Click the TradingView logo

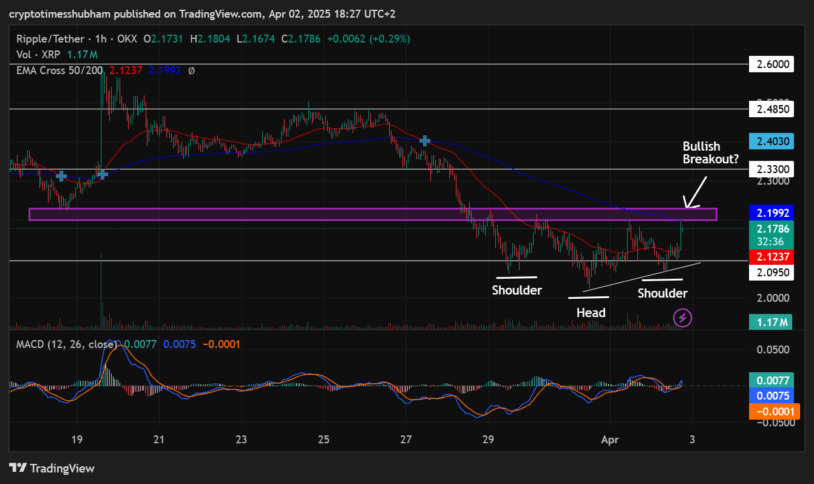click(50, 468)
